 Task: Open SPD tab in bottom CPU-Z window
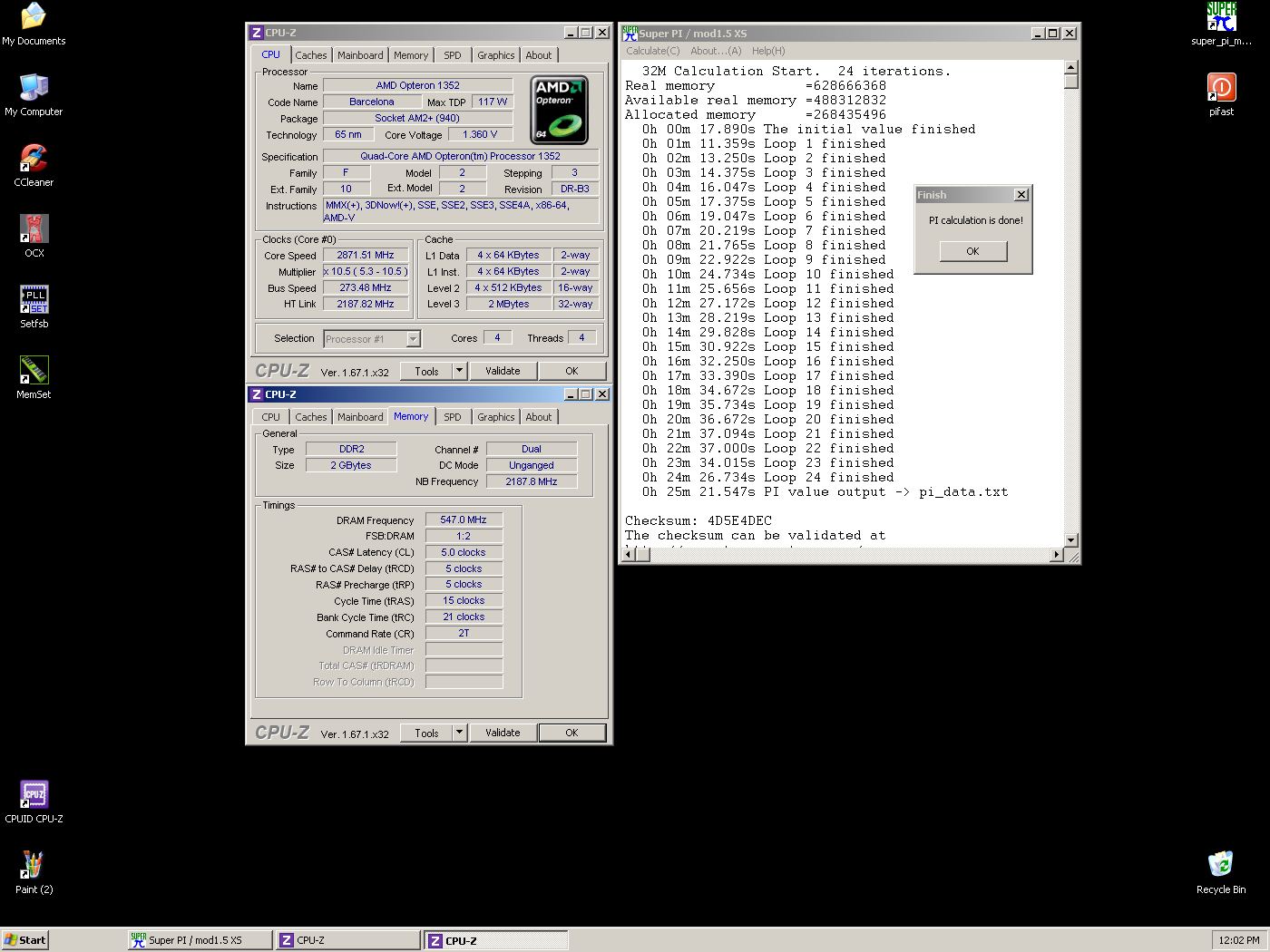tap(453, 417)
